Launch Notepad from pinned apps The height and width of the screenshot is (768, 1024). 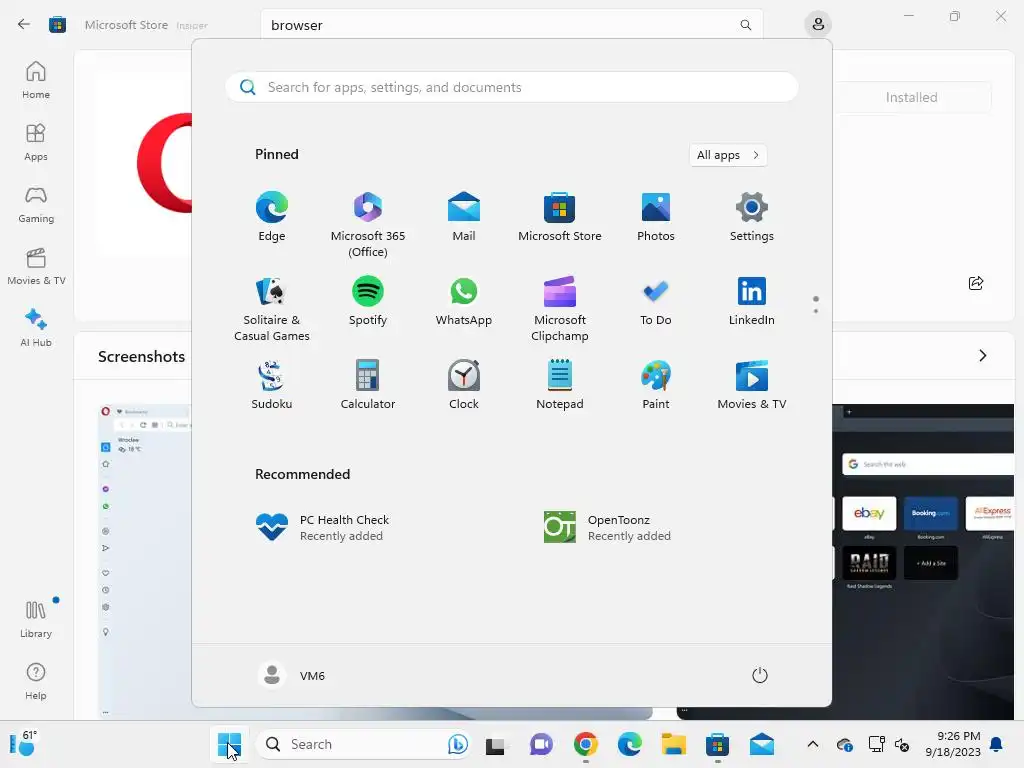[560, 385]
